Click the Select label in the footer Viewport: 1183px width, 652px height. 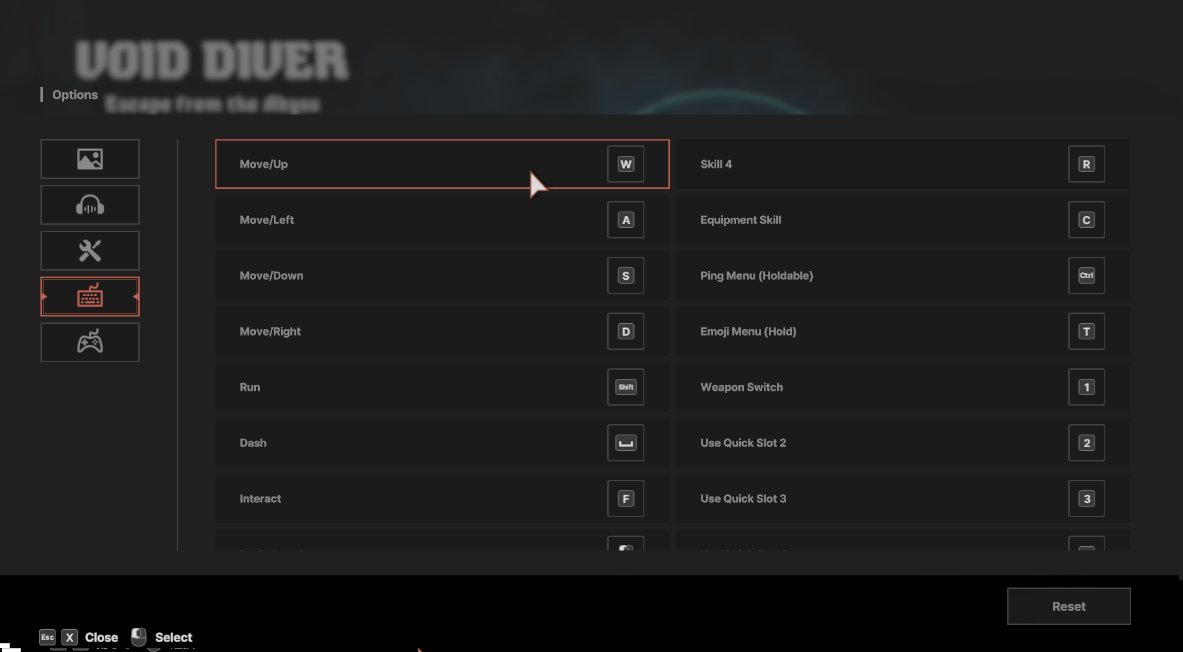(174, 638)
